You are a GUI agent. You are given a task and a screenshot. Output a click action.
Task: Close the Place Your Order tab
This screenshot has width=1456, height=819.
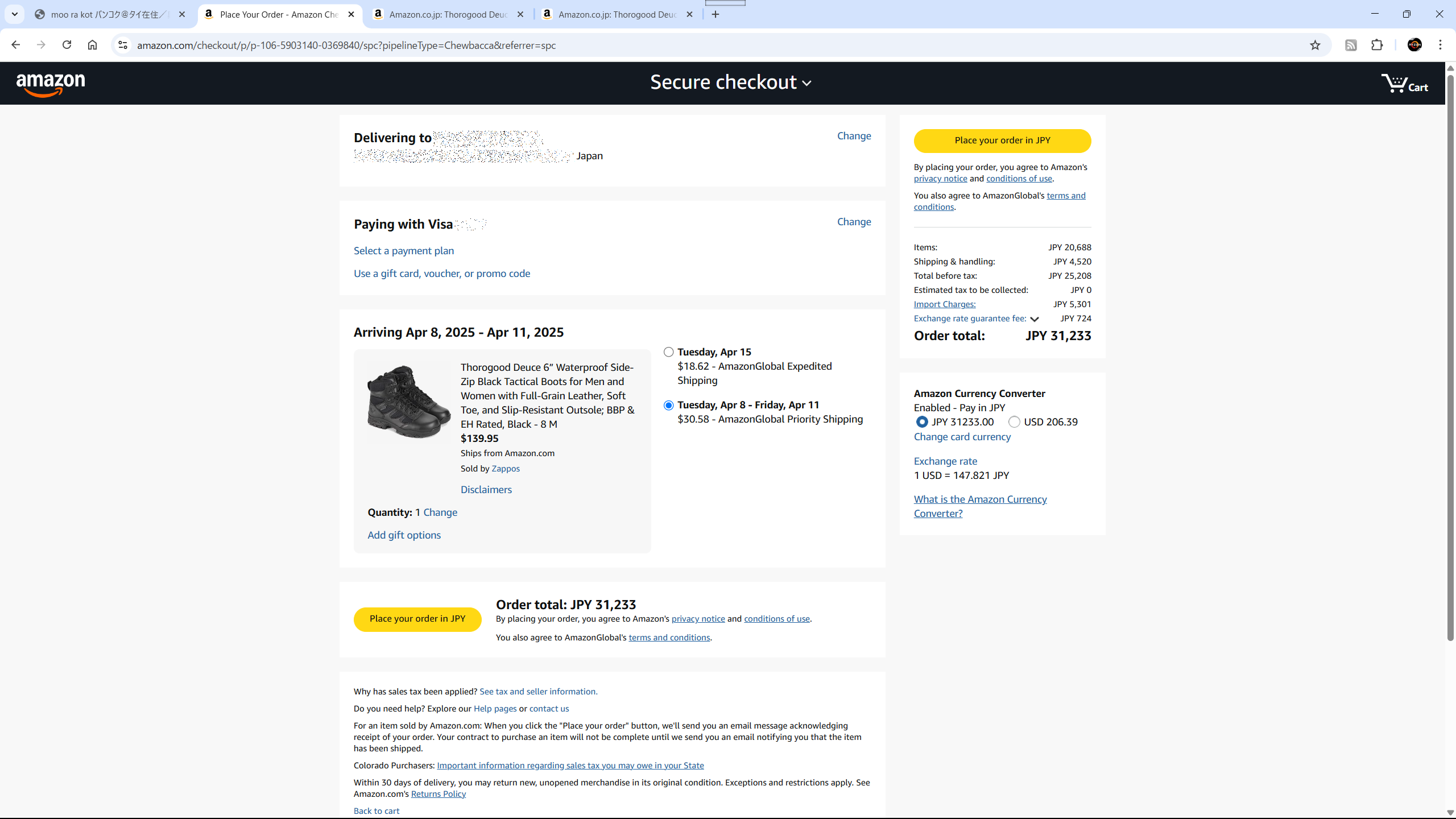351,14
